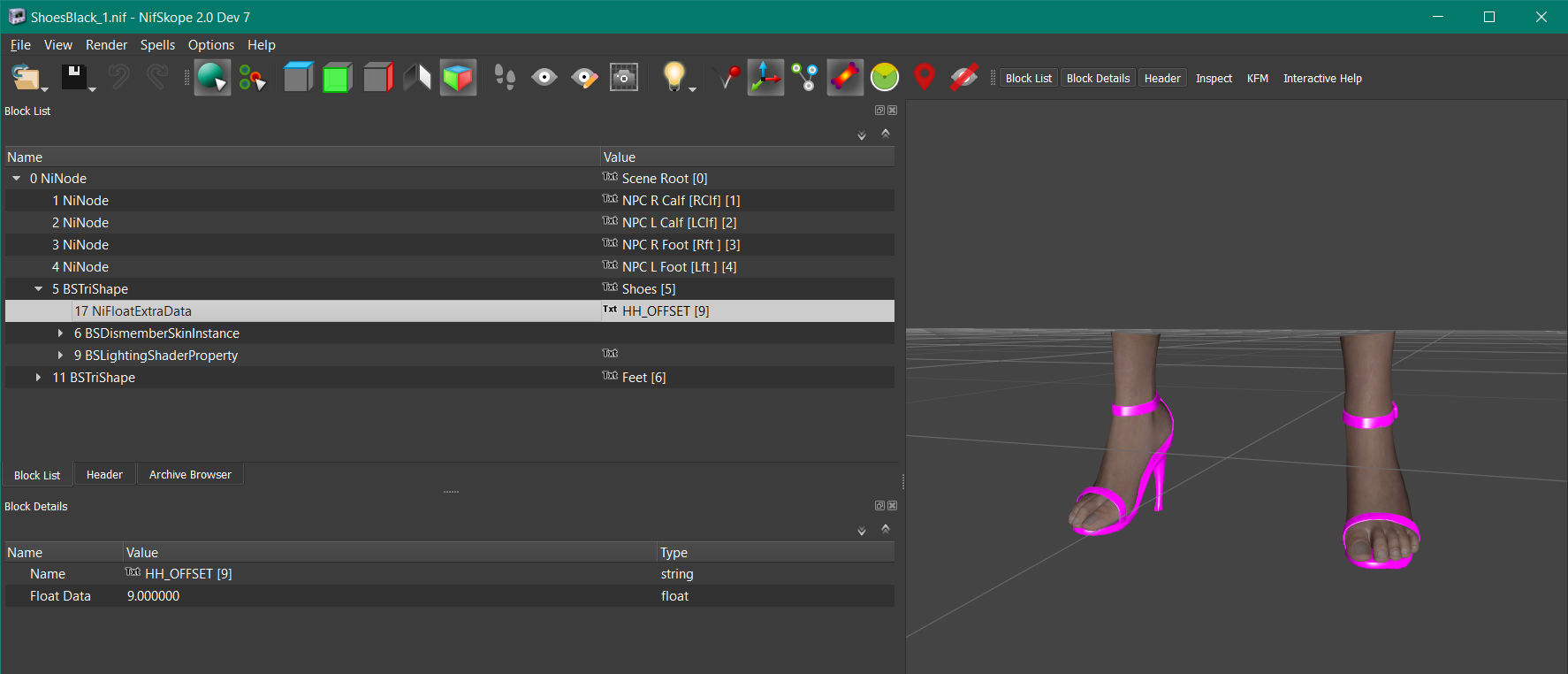The image size is (1568, 674).
Task: Float the Block Details panel
Action: pyautogui.click(x=879, y=506)
